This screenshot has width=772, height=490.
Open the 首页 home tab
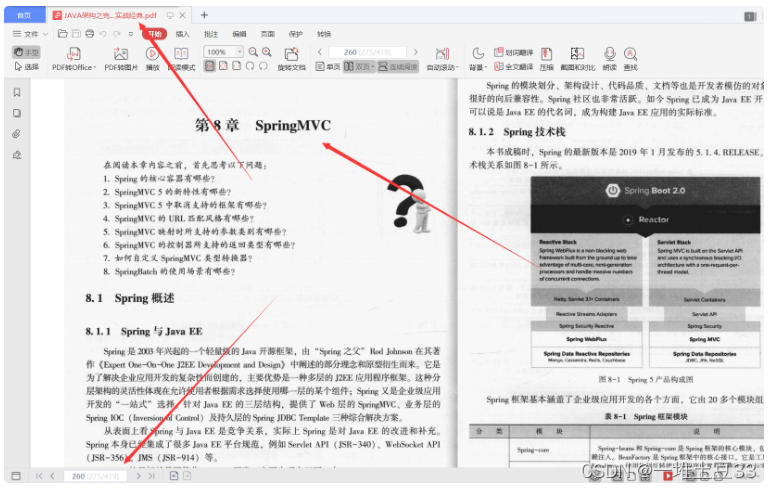point(25,15)
